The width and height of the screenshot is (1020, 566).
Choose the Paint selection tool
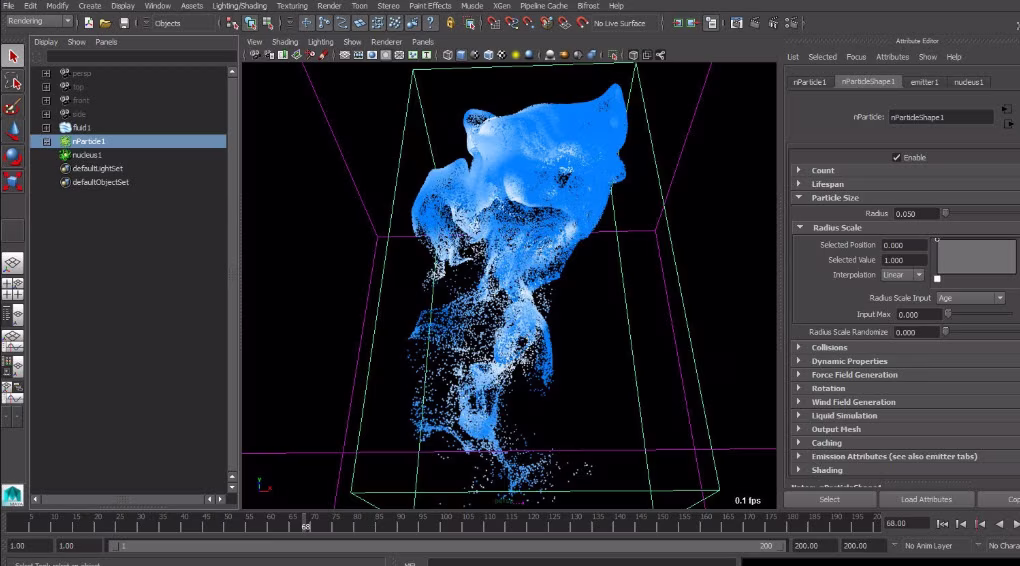pyautogui.click(x=13, y=107)
